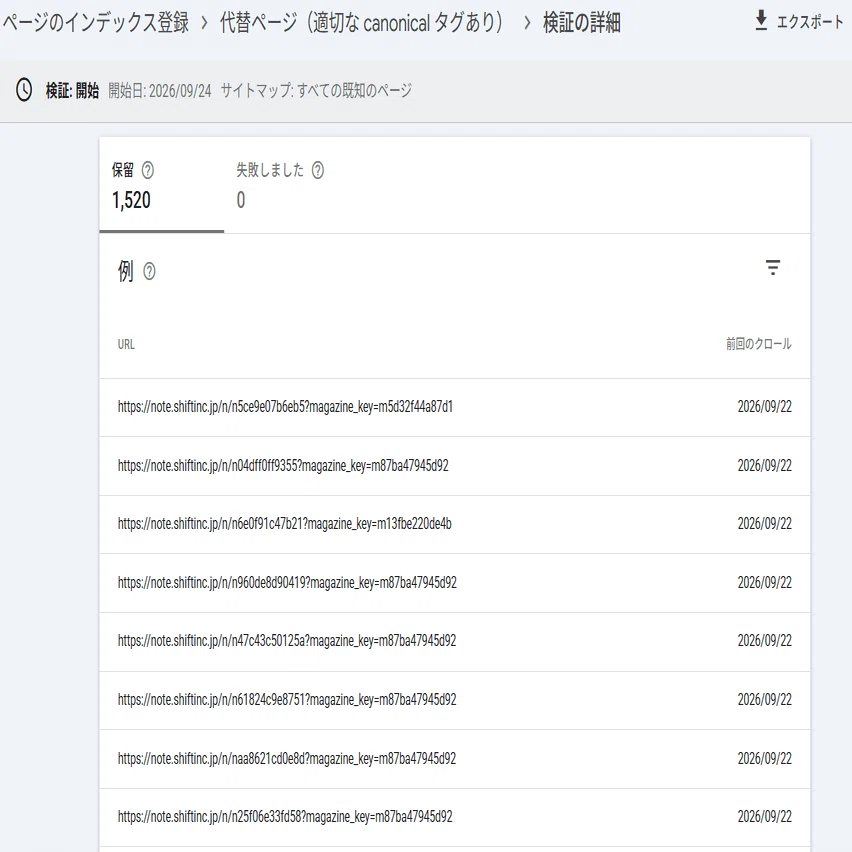The width and height of the screenshot is (852, 852).
Task: Open the filter rows icon
Action: click(x=773, y=267)
